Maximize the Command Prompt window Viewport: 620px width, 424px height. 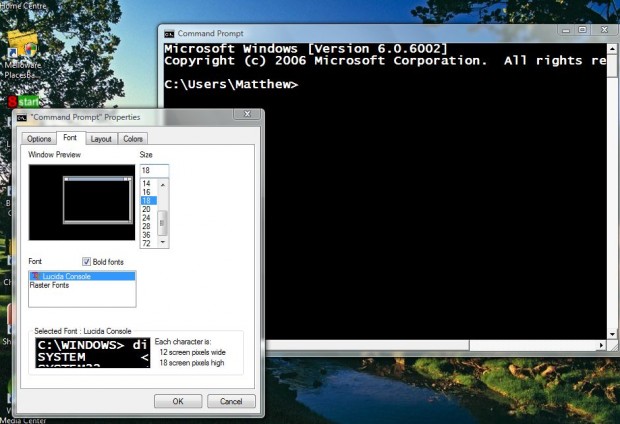[582, 30]
